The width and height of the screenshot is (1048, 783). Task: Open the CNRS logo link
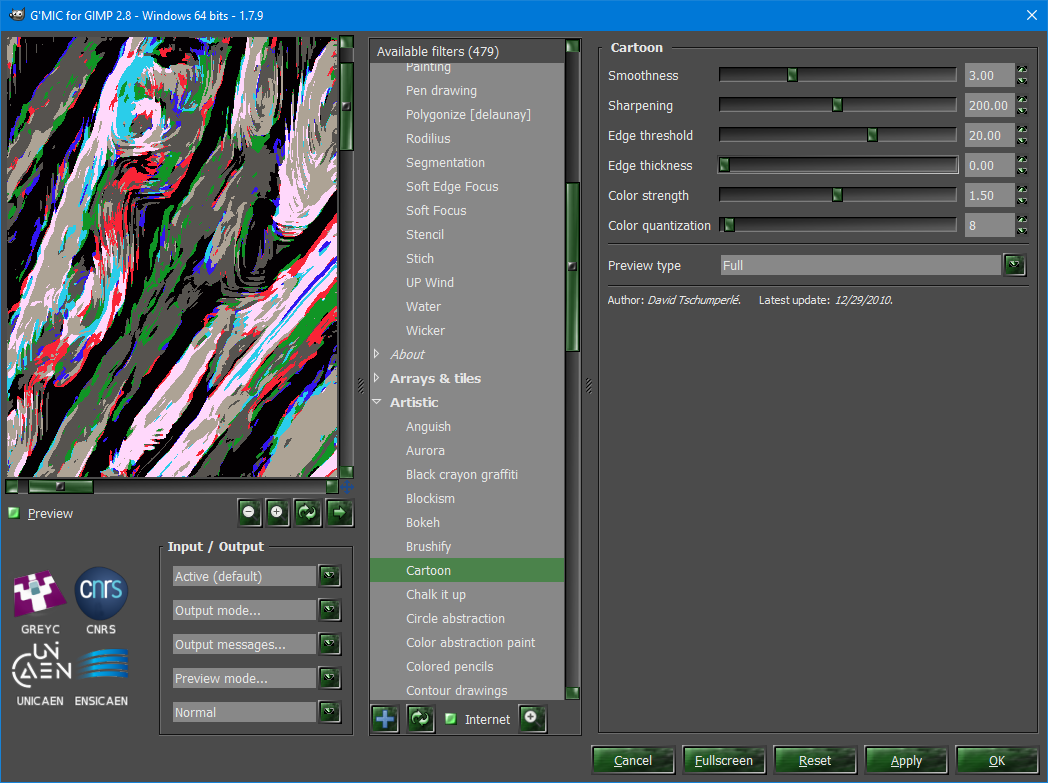[101, 601]
